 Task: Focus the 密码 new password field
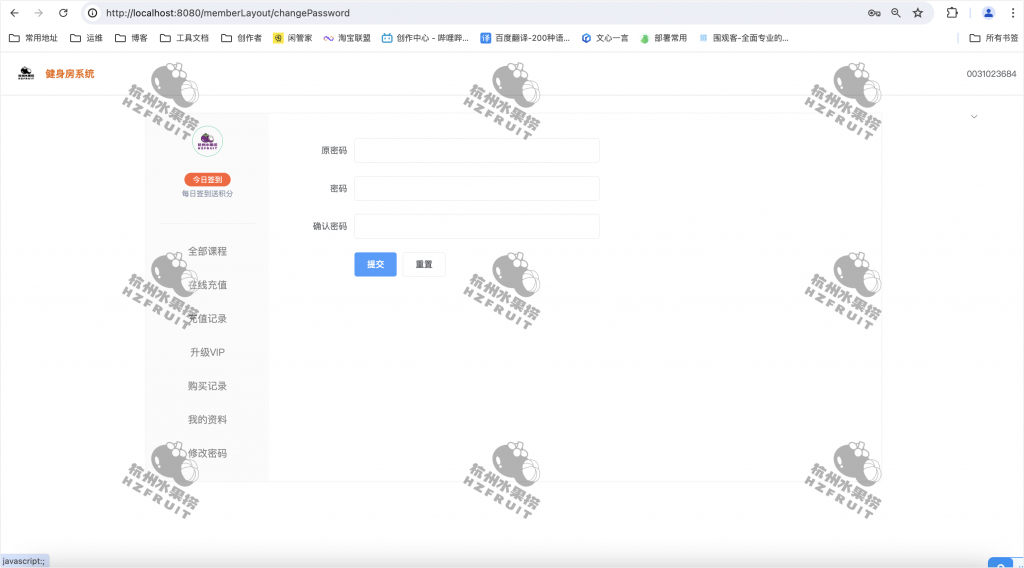coord(477,188)
